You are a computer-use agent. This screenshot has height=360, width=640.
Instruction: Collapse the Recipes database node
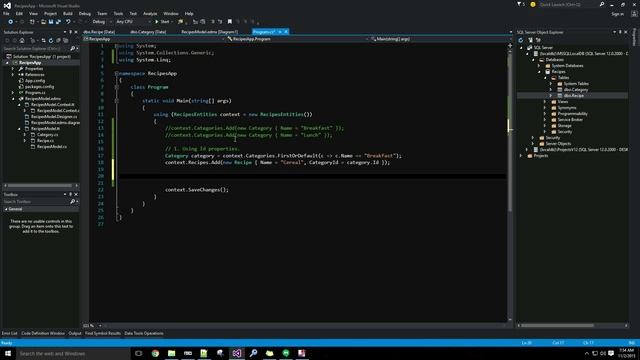click(539, 72)
